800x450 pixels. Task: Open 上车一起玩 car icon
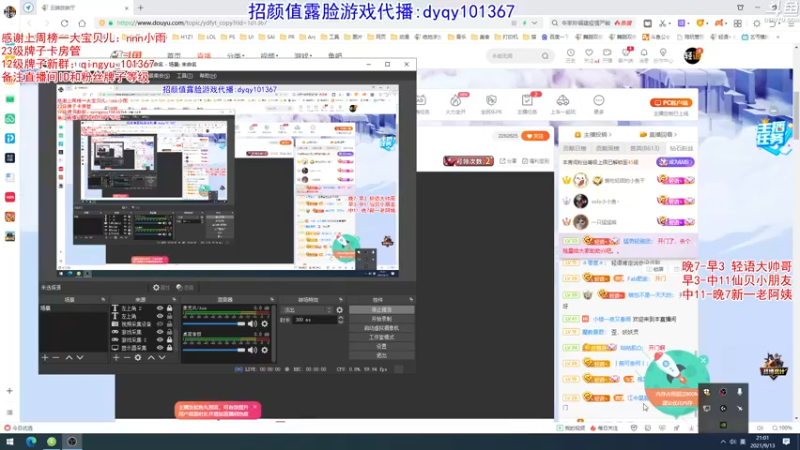(x=563, y=101)
